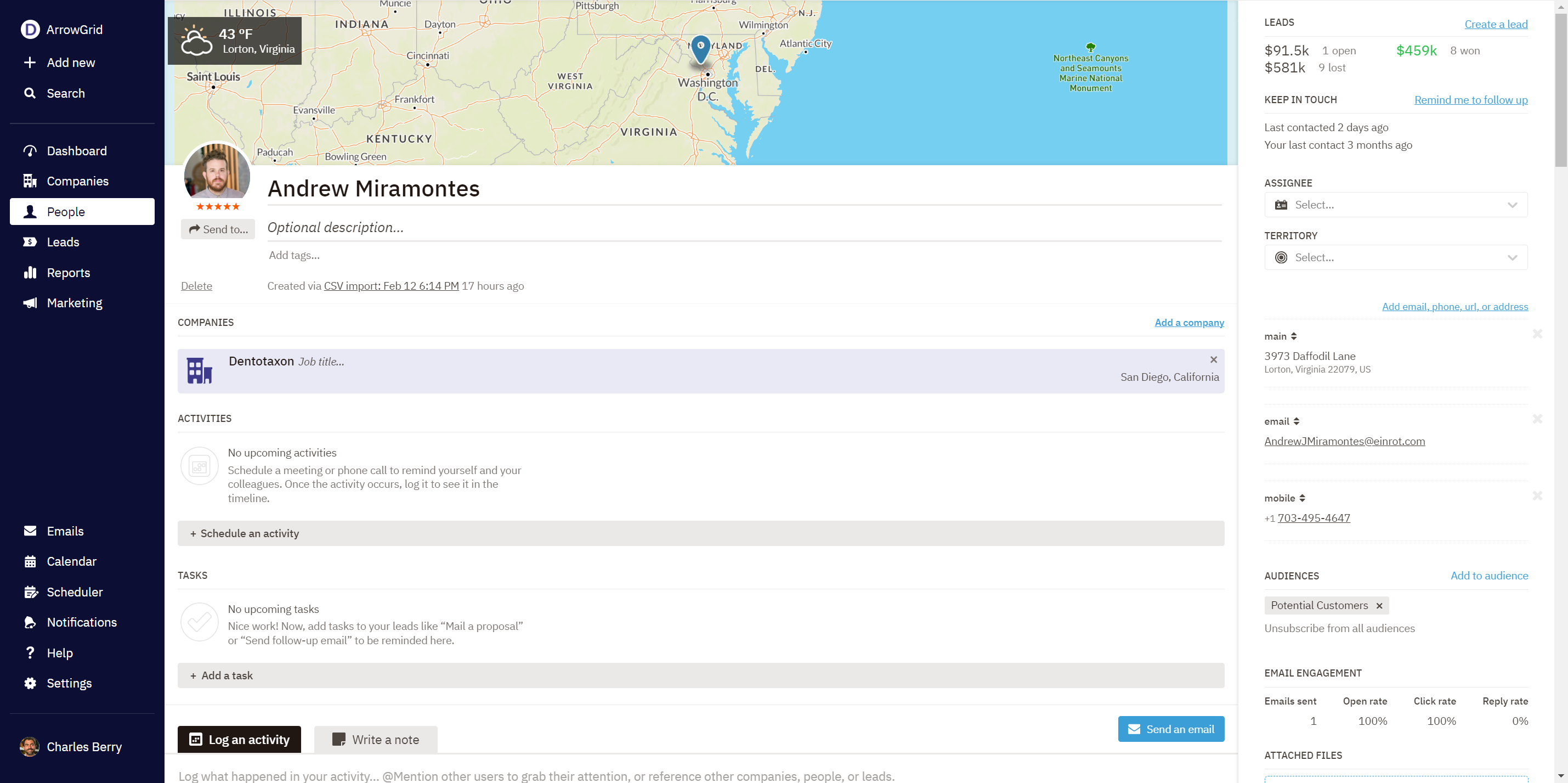This screenshot has height=783, width=1568.
Task: Click the Dentotaxon company building icon
Action: point(199,370)
